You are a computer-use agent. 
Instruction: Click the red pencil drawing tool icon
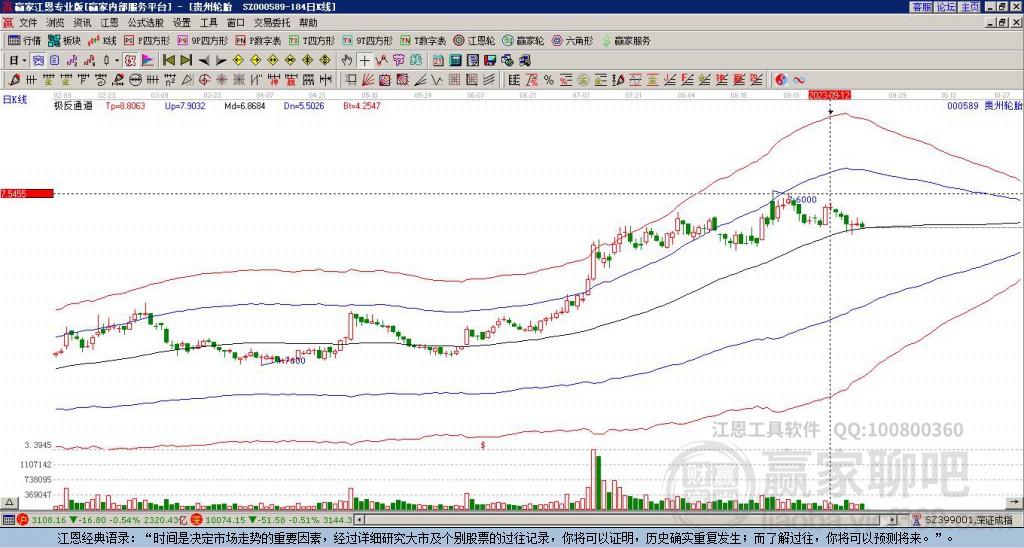(x=13, y=80)
